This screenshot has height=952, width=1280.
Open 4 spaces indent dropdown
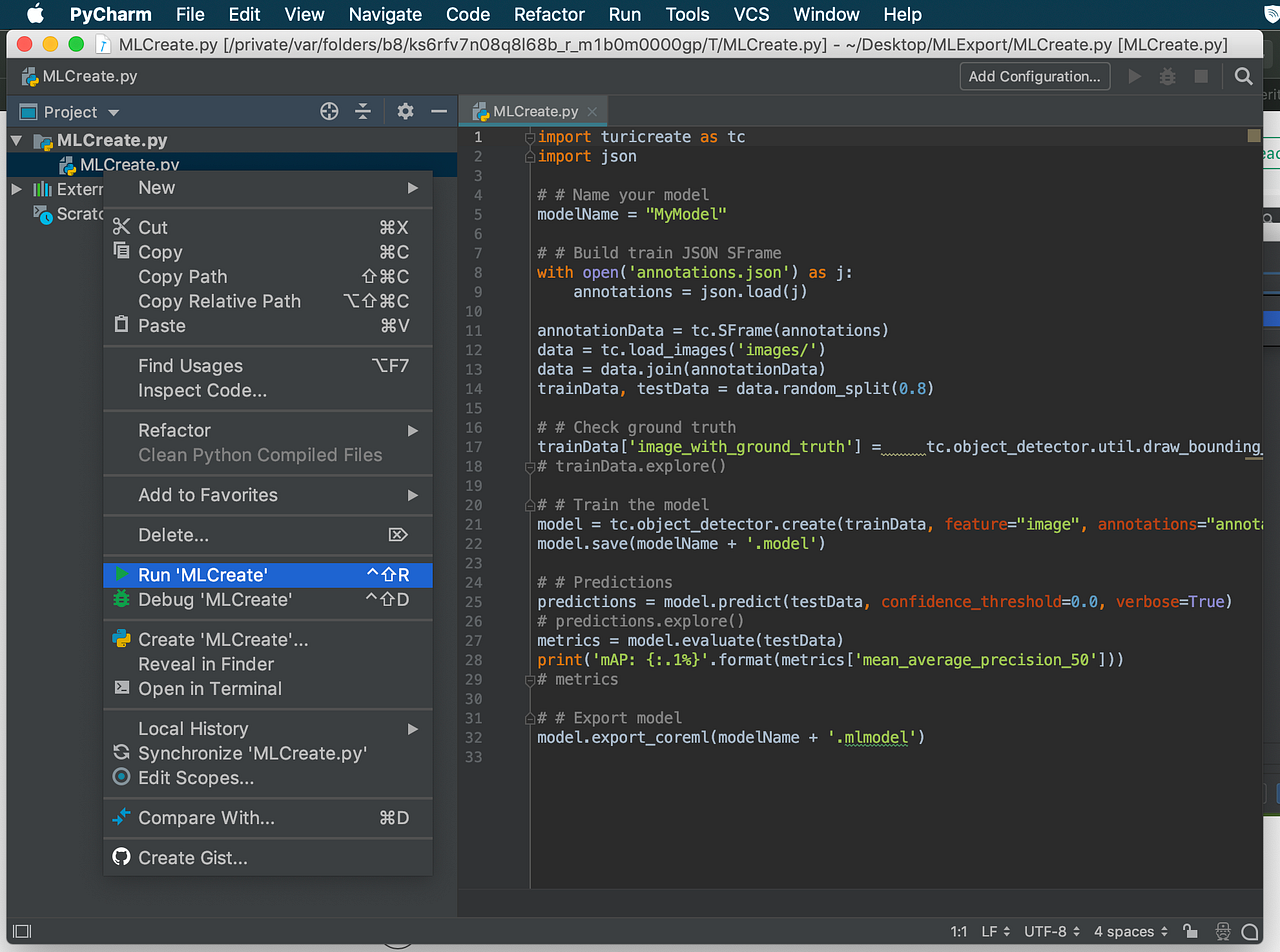click(1130, 931)
